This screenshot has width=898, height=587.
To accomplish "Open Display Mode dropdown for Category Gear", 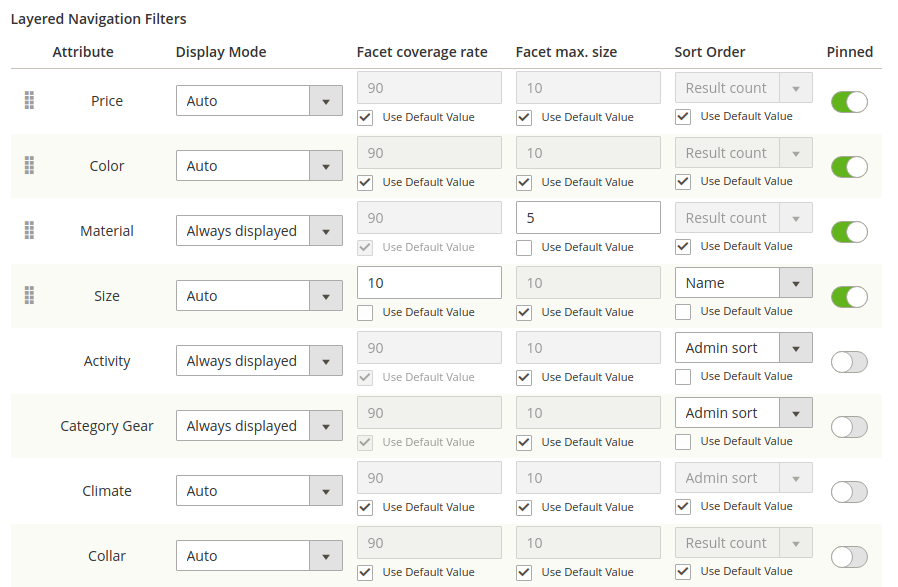I will [259, 426].
